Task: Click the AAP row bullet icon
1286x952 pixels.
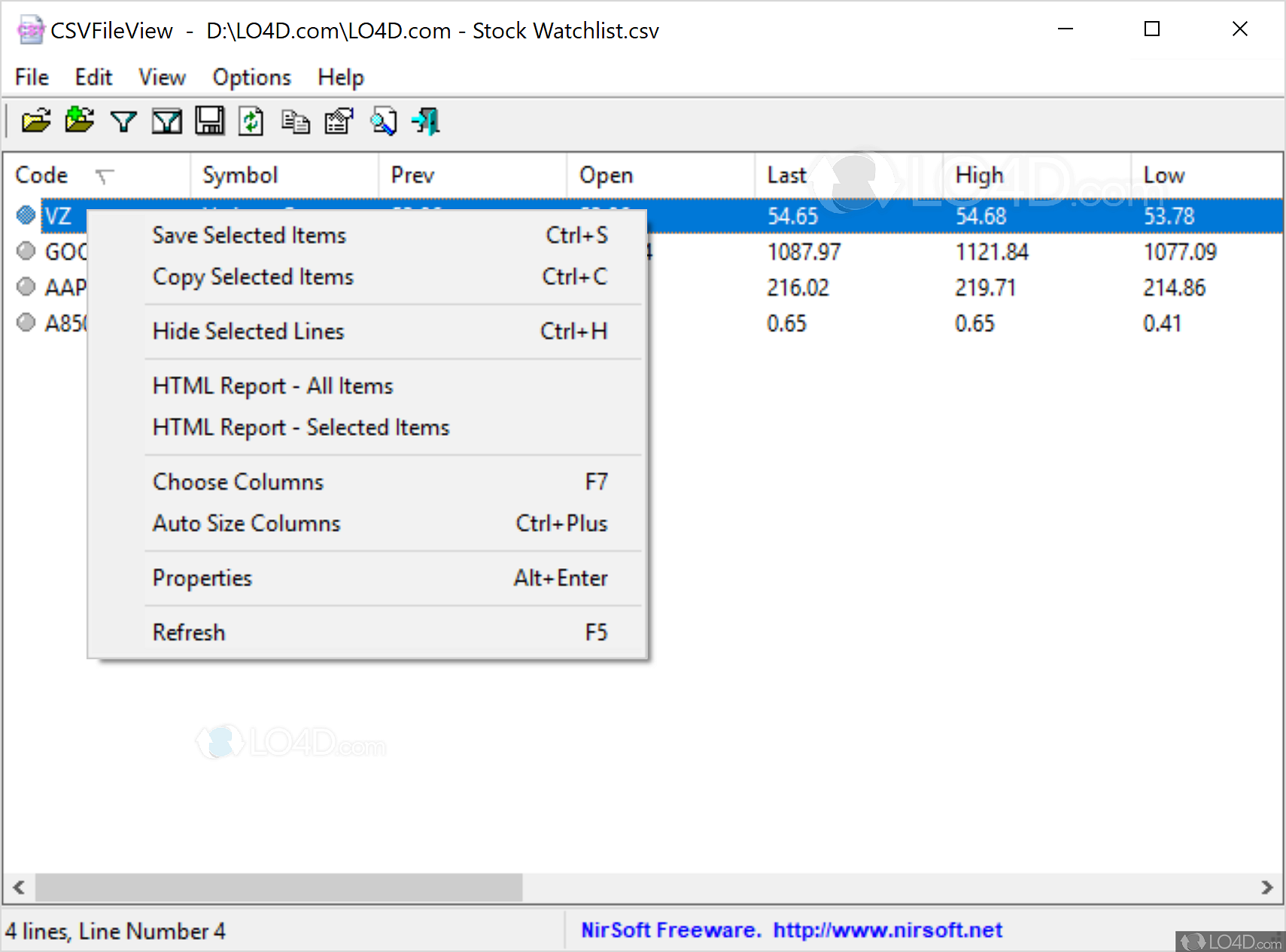Action: 26,287
